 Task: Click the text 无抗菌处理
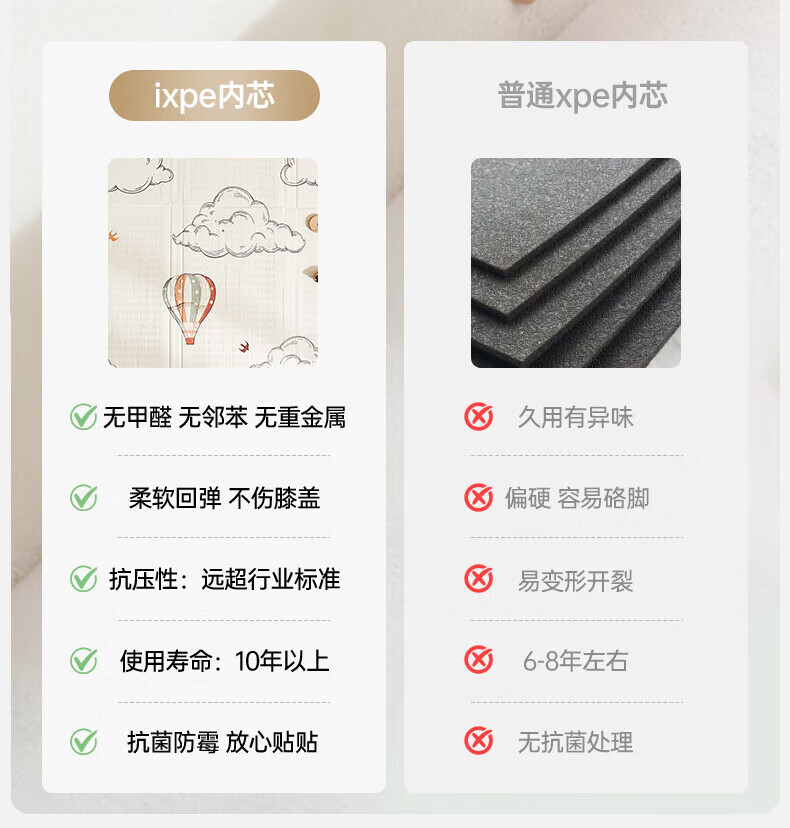click(x=576, y=742)
